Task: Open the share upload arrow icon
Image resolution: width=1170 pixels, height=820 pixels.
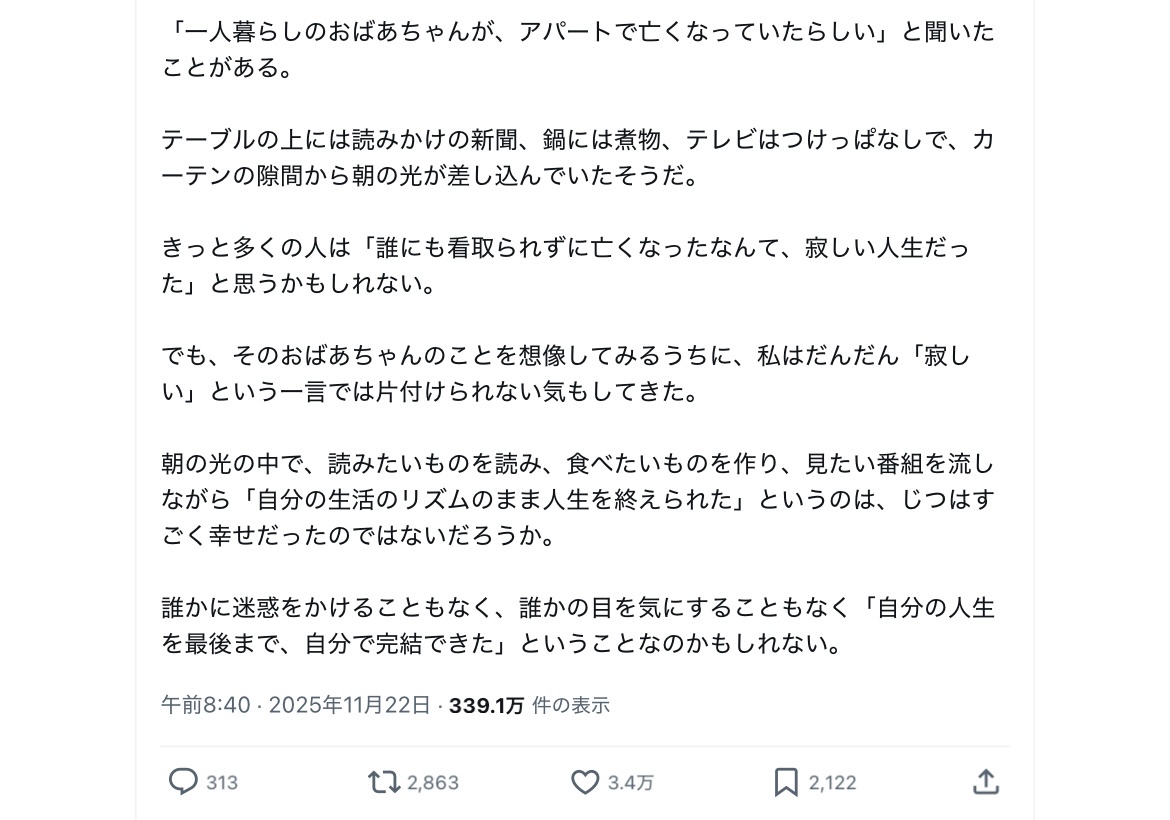Action: coord(986,782)
